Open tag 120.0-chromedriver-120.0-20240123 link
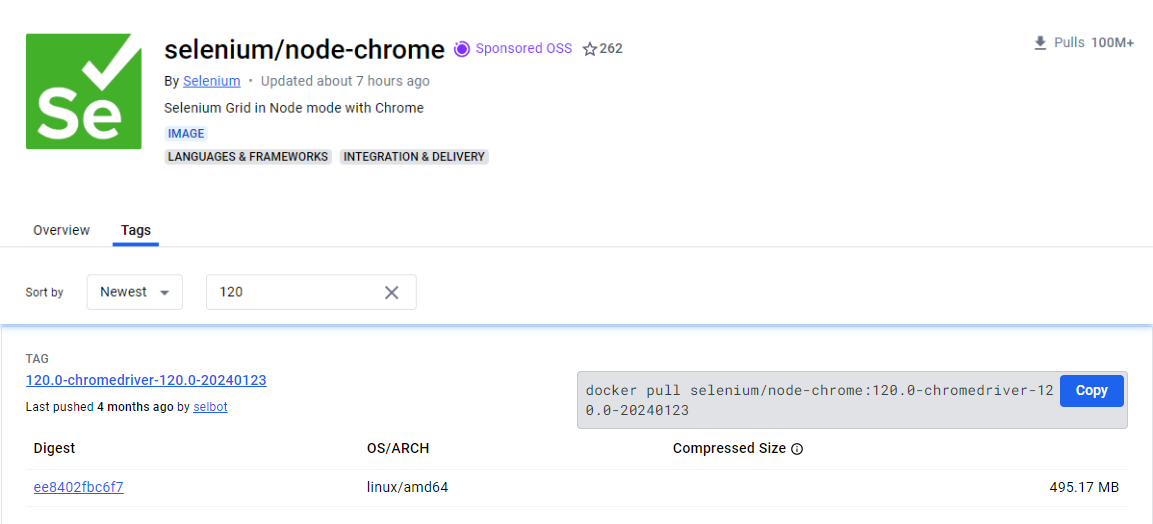This screenshot has height=524, width=1153. point(146,380)
